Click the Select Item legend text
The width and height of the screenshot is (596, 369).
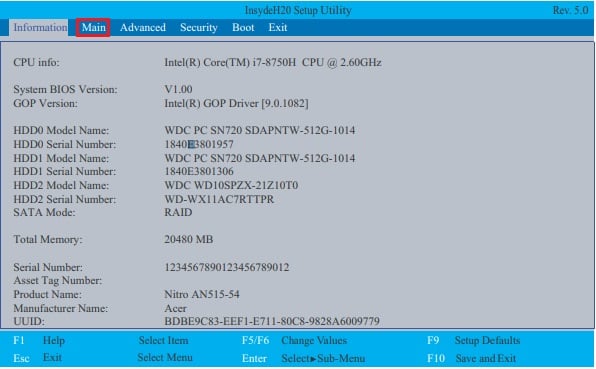pyautogui.click(x=163, y=340)
